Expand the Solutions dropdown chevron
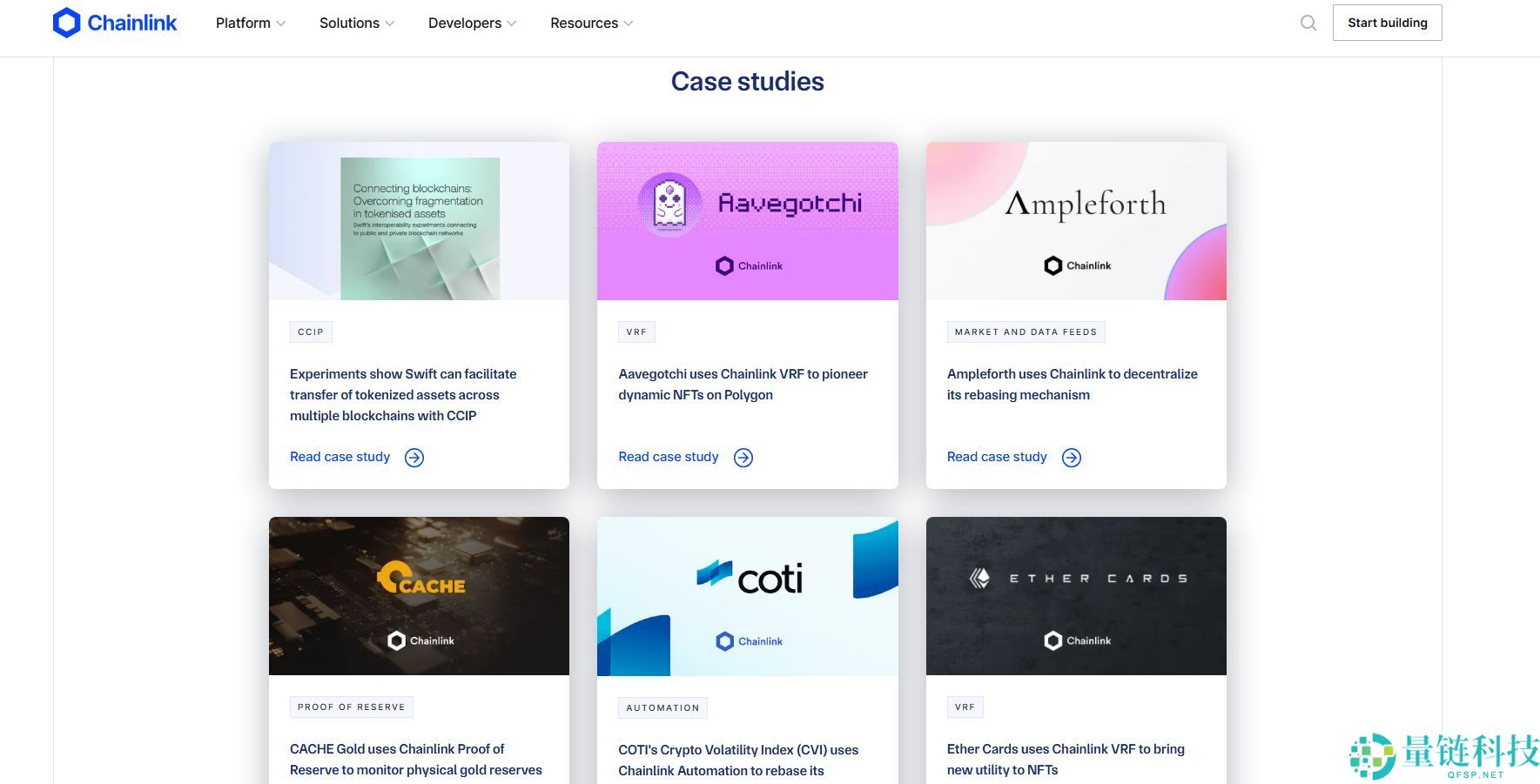The image size is (1540, 784). 389,23
